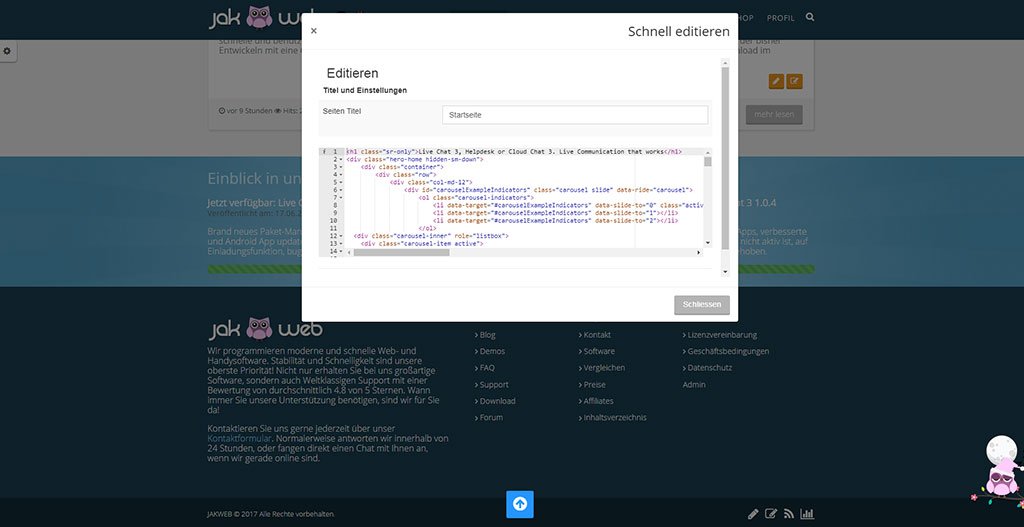The image size is (1024, 527).
Task: Open the Lizenzvereinbarung footer link
Action: coord(722,335)
